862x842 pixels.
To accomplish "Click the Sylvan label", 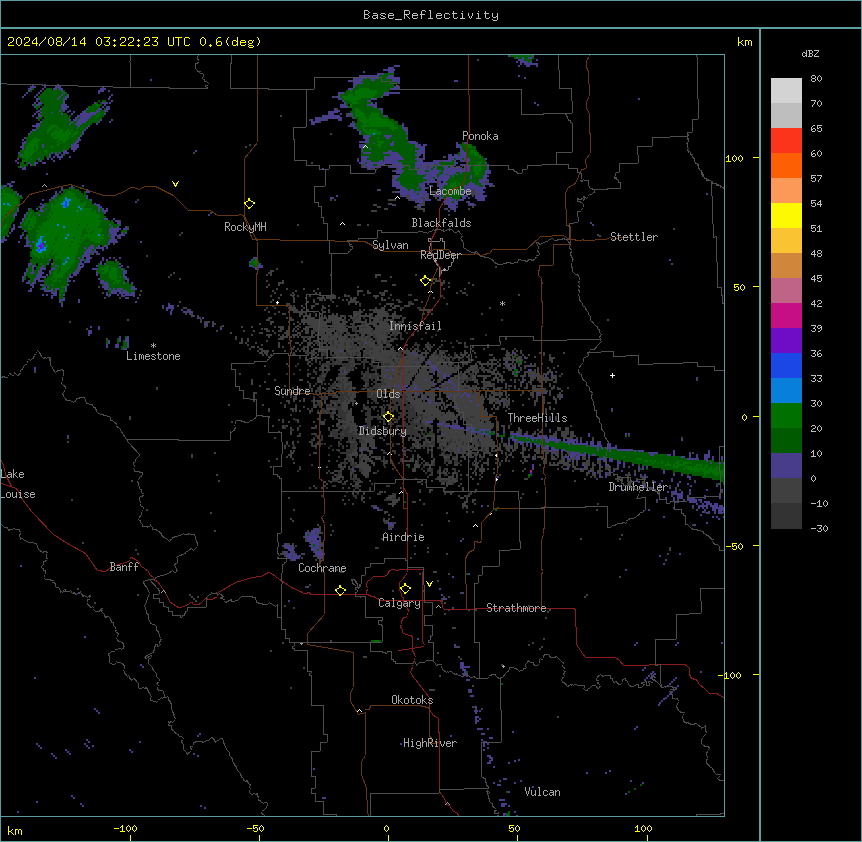I will [x=390, y=245].
